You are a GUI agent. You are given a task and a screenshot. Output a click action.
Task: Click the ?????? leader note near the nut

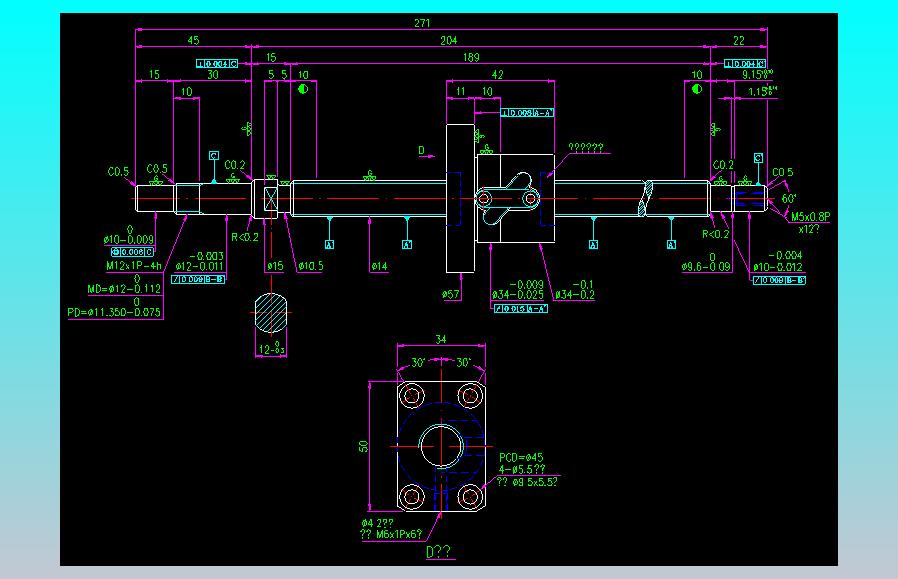click(x=586, y=148)
